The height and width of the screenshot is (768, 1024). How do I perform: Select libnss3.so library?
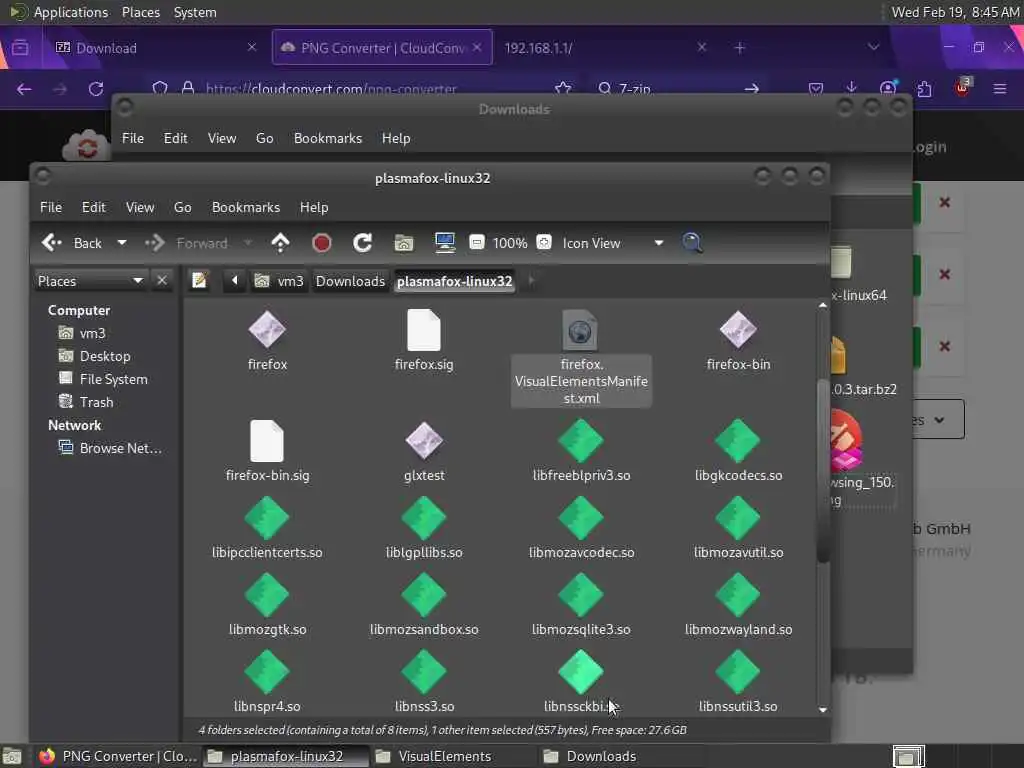pos(424,672)
